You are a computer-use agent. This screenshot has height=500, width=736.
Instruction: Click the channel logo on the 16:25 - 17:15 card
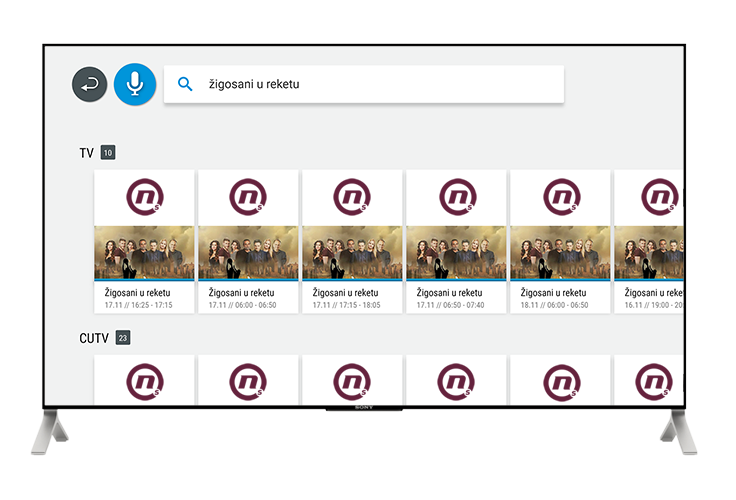click(144, 197)
